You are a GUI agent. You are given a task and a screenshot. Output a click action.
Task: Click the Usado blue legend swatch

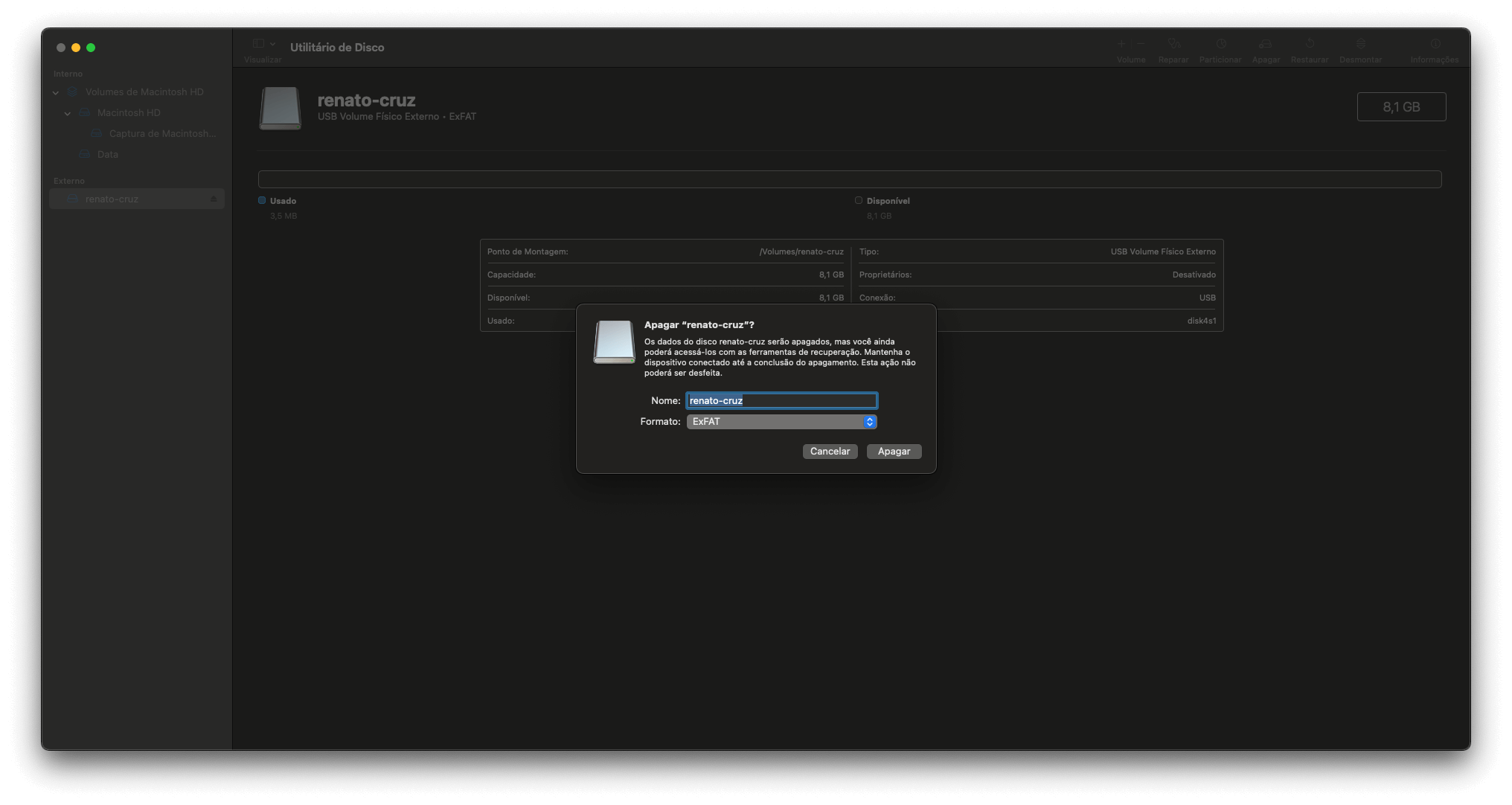click(262, 200)
